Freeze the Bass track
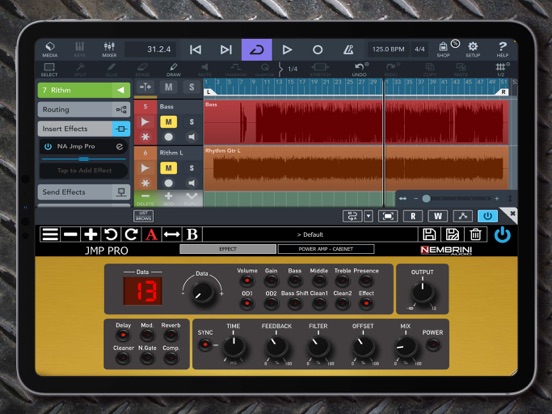 point(145,137)
